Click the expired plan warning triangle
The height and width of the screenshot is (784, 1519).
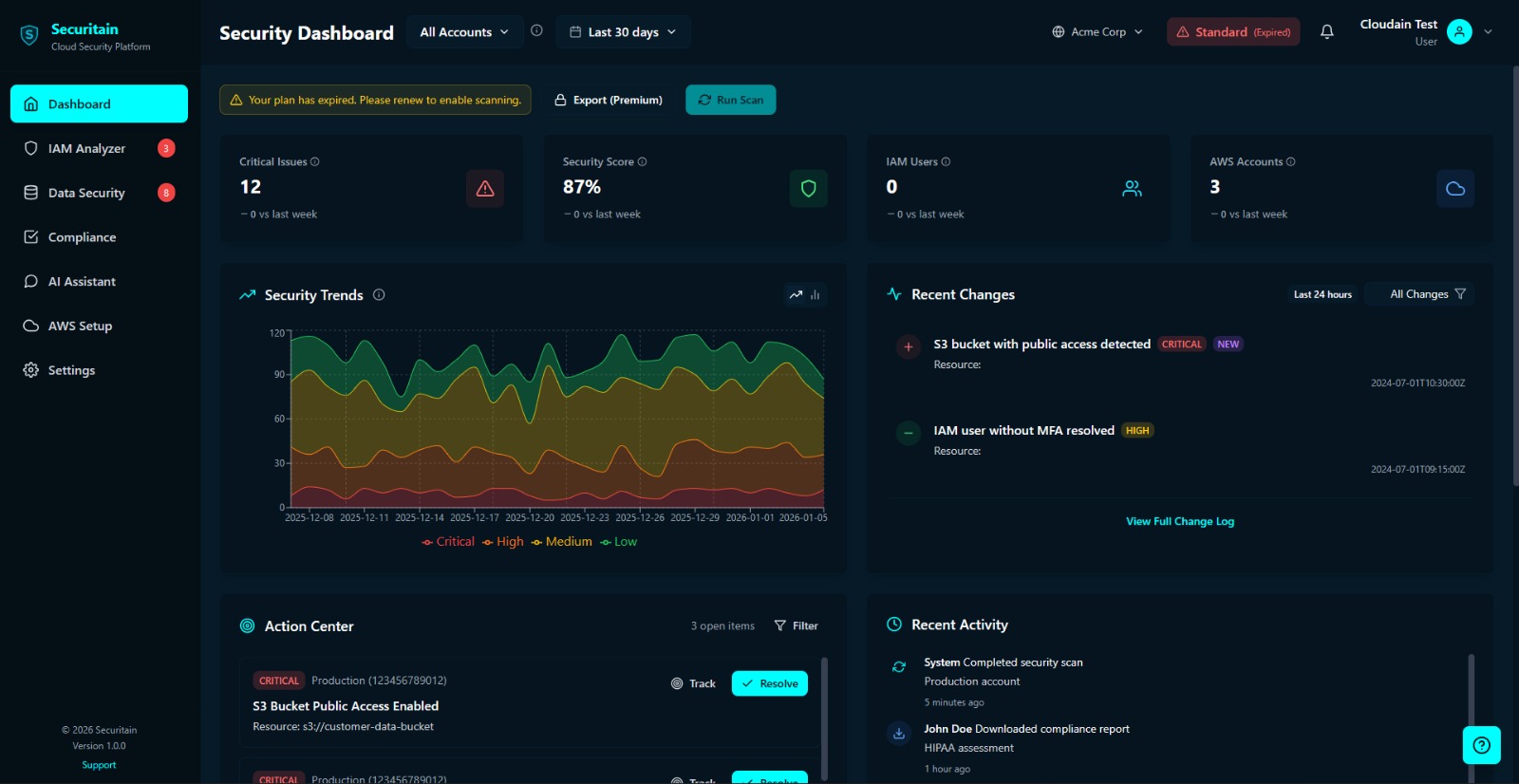coord(236,100)
